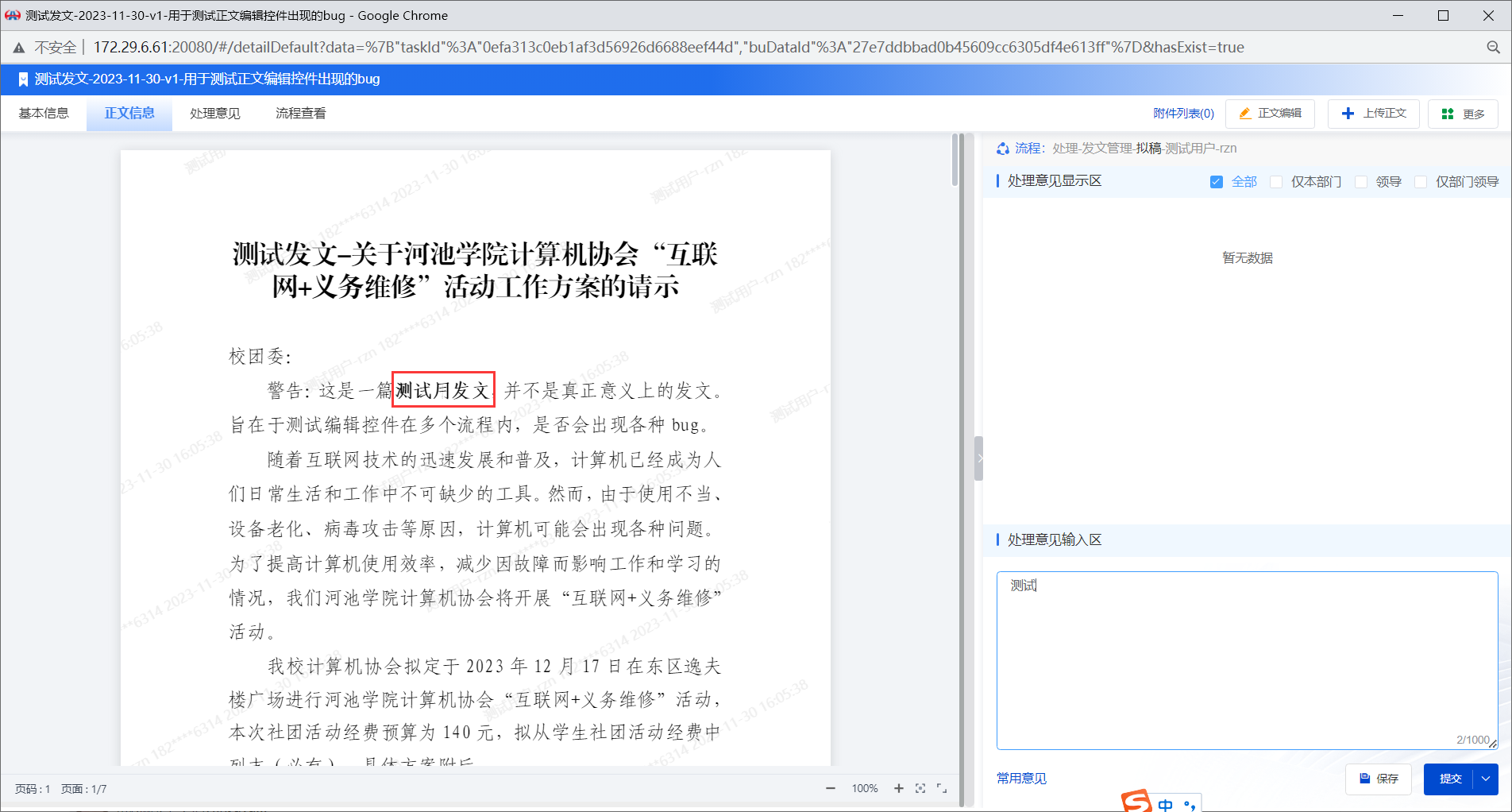Click the floppy disk icon on 保存
1512x812 pixels.
1365,779
